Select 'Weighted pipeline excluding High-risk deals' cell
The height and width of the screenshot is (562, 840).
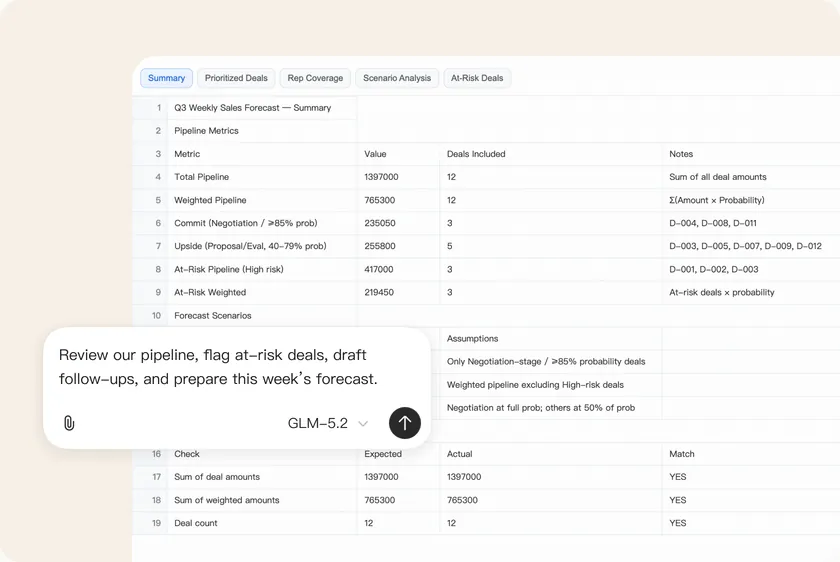point(551,385)
